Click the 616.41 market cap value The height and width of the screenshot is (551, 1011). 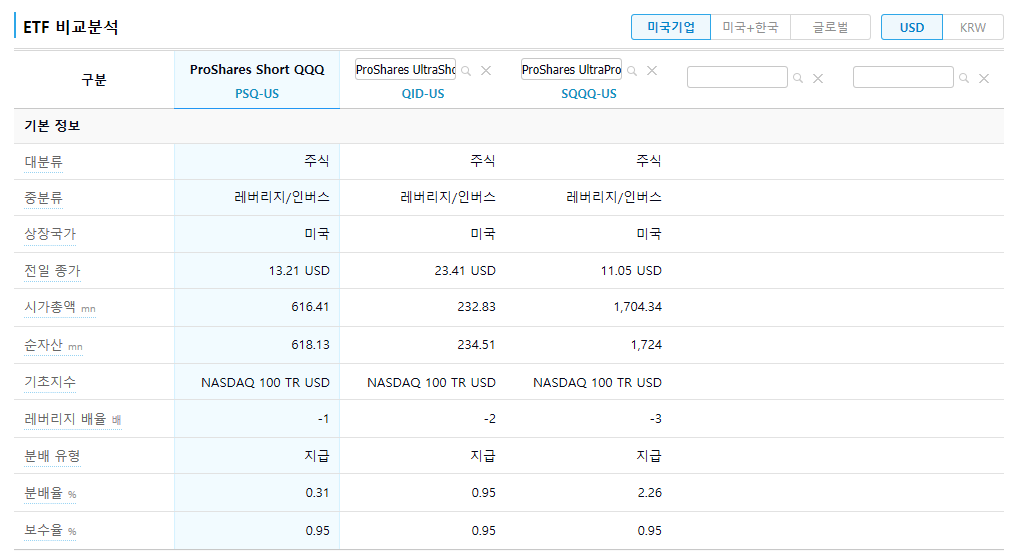coord(310,307)
